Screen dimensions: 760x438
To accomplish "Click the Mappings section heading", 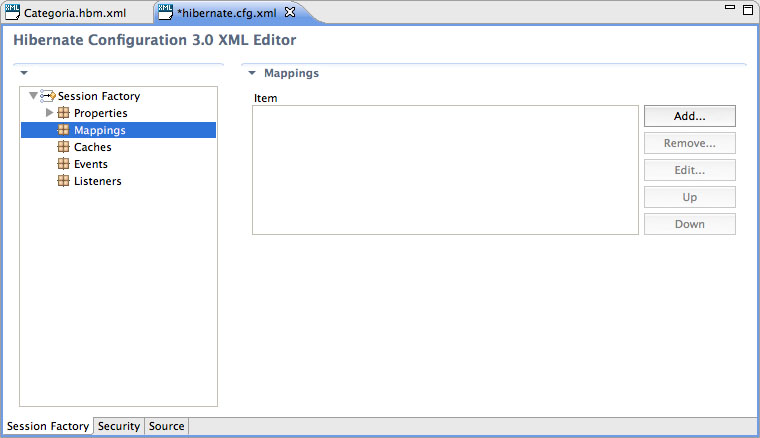I will pos(291,73).
